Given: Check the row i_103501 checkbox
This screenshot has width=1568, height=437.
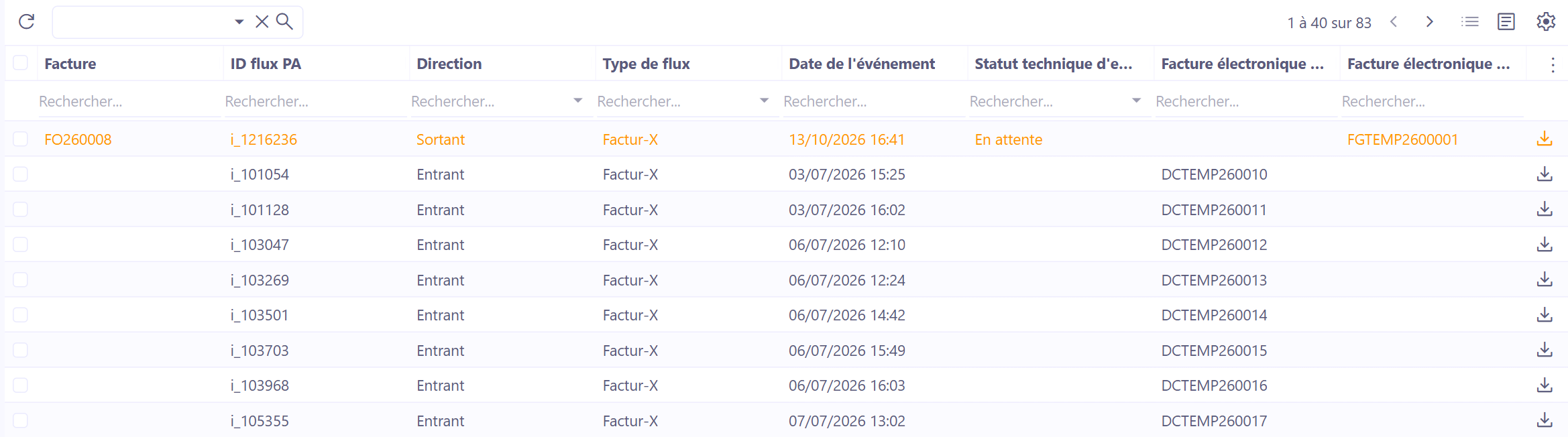Looking at the screenshot, I should (x=21, y=315).
